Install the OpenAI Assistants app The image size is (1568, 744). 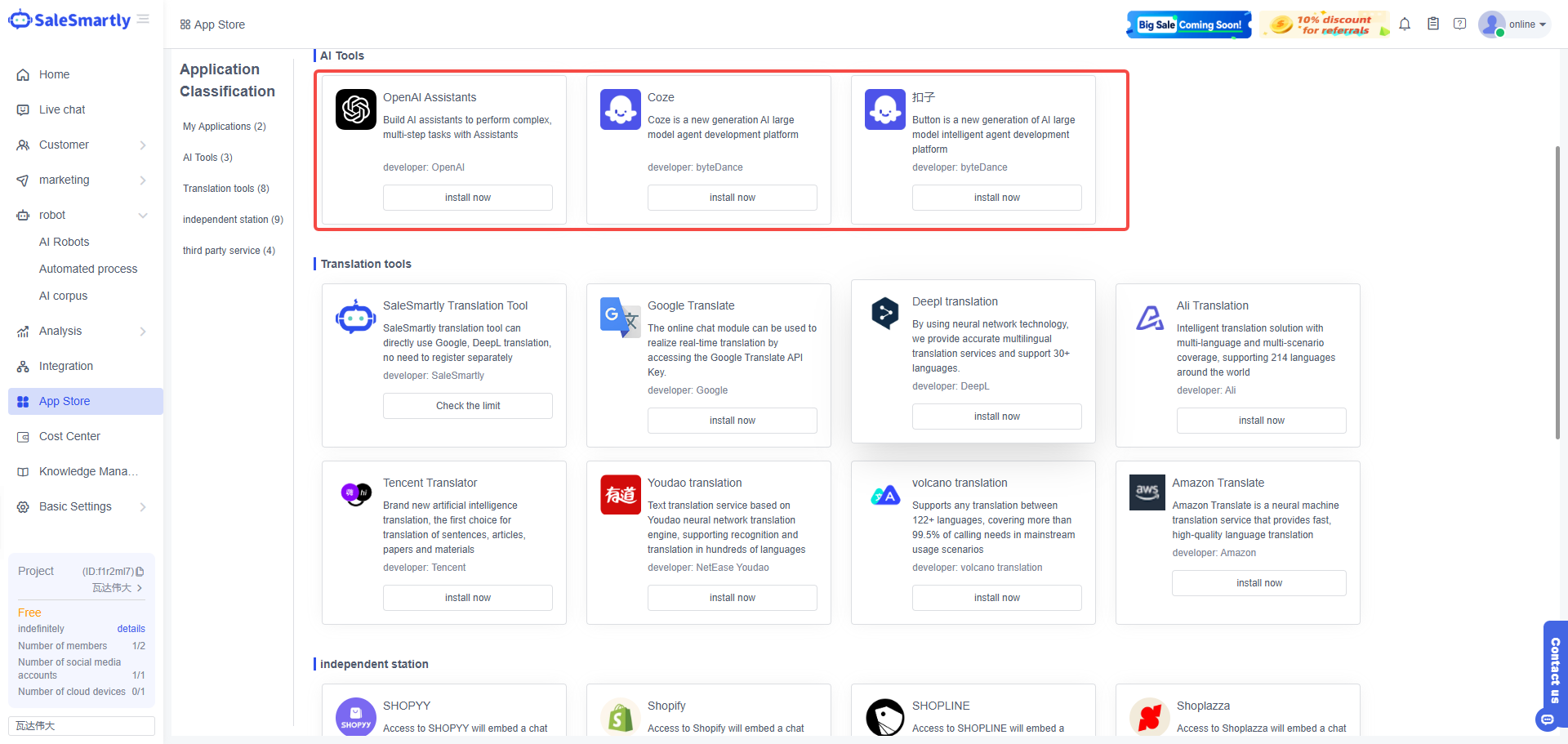point(468,198)
